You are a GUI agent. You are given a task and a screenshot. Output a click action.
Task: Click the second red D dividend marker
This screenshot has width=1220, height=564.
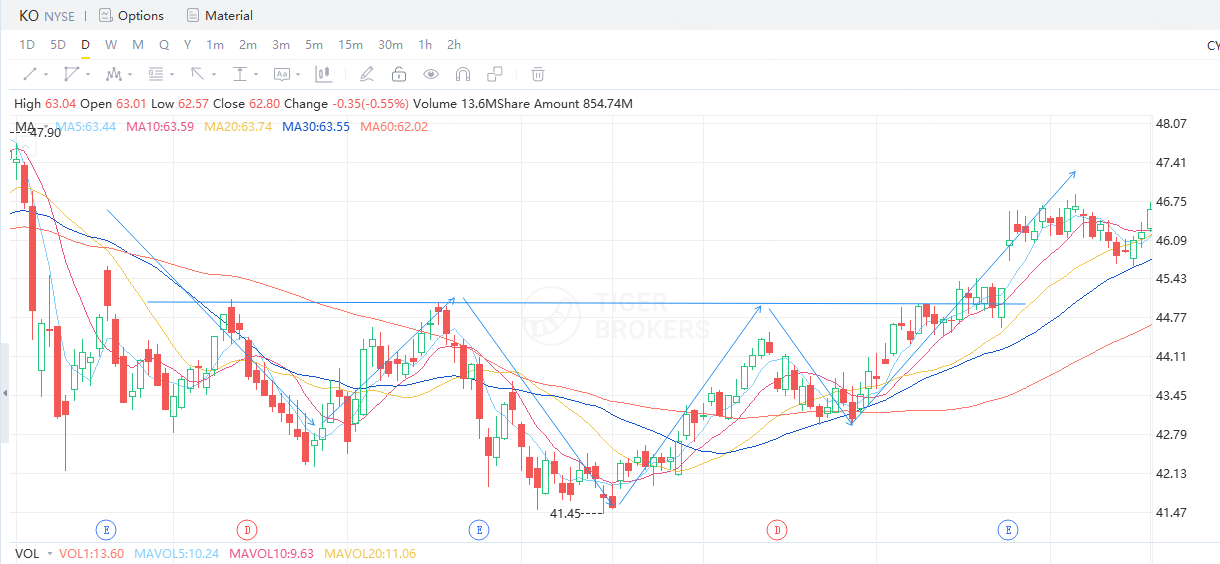777,528
